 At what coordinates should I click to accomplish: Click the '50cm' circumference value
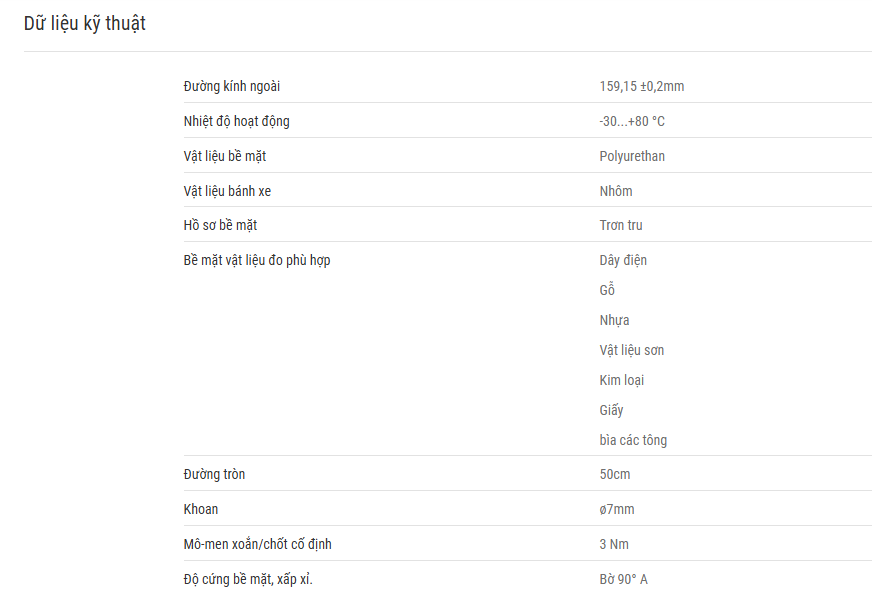coord(615,474)
